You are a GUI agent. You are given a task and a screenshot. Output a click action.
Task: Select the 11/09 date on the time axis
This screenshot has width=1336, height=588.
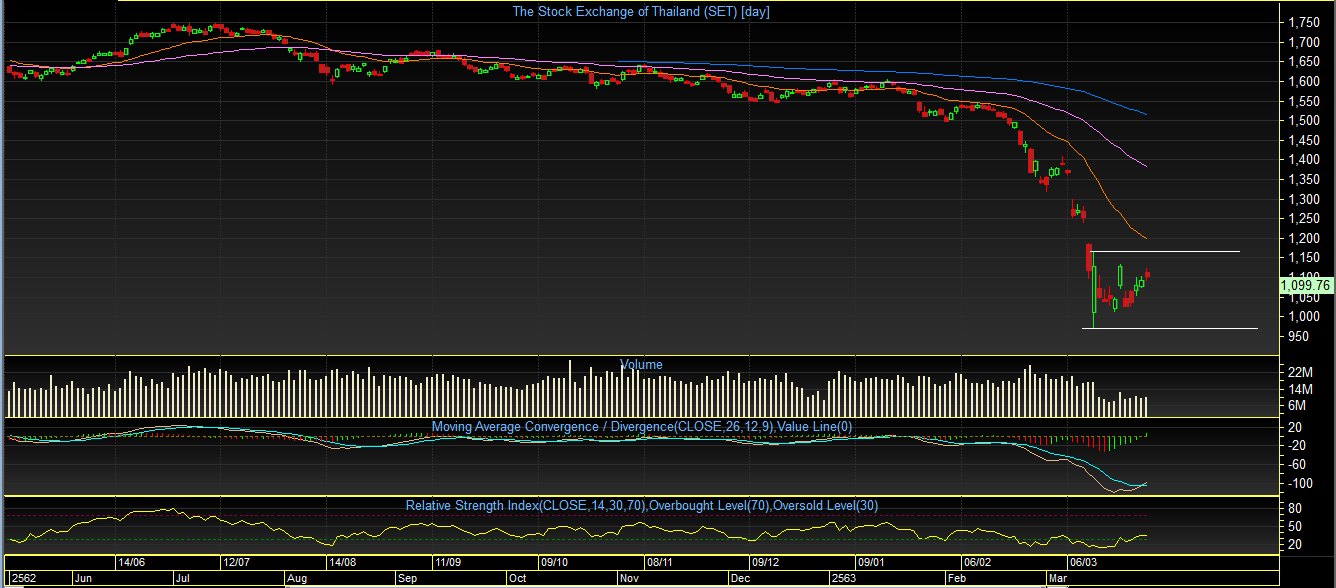pyautogui.click(x=447, y=563)
